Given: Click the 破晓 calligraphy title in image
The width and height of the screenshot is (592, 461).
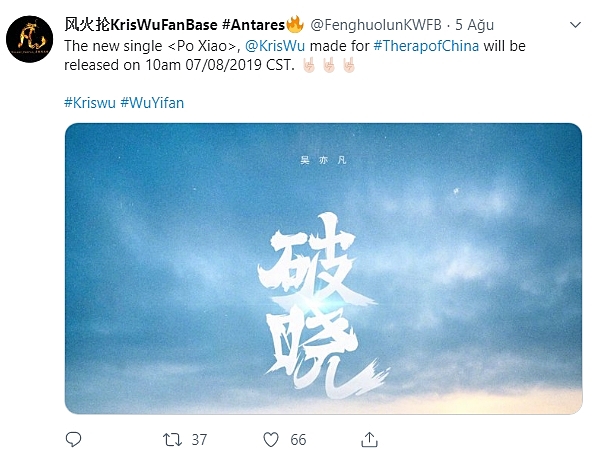Looking at the screenshot, I should [x=323, y=306].
